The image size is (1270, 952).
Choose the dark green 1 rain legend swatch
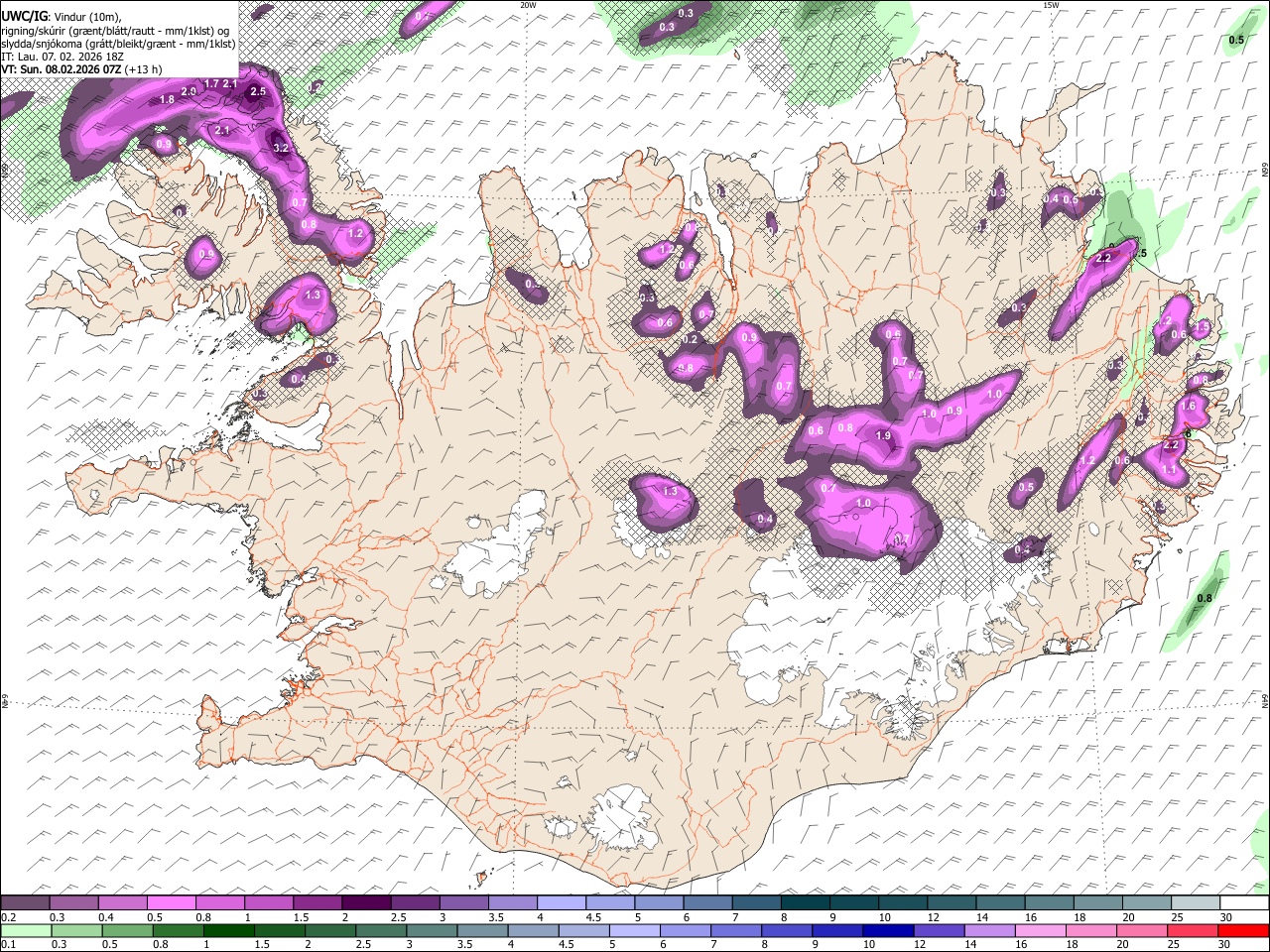click(x=229, y=930)
